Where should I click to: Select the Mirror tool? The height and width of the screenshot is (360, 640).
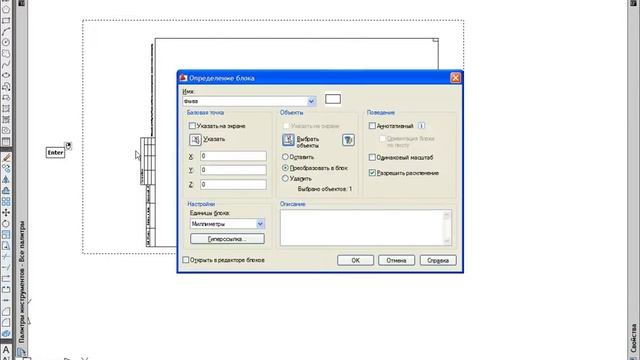pos(6,179)
